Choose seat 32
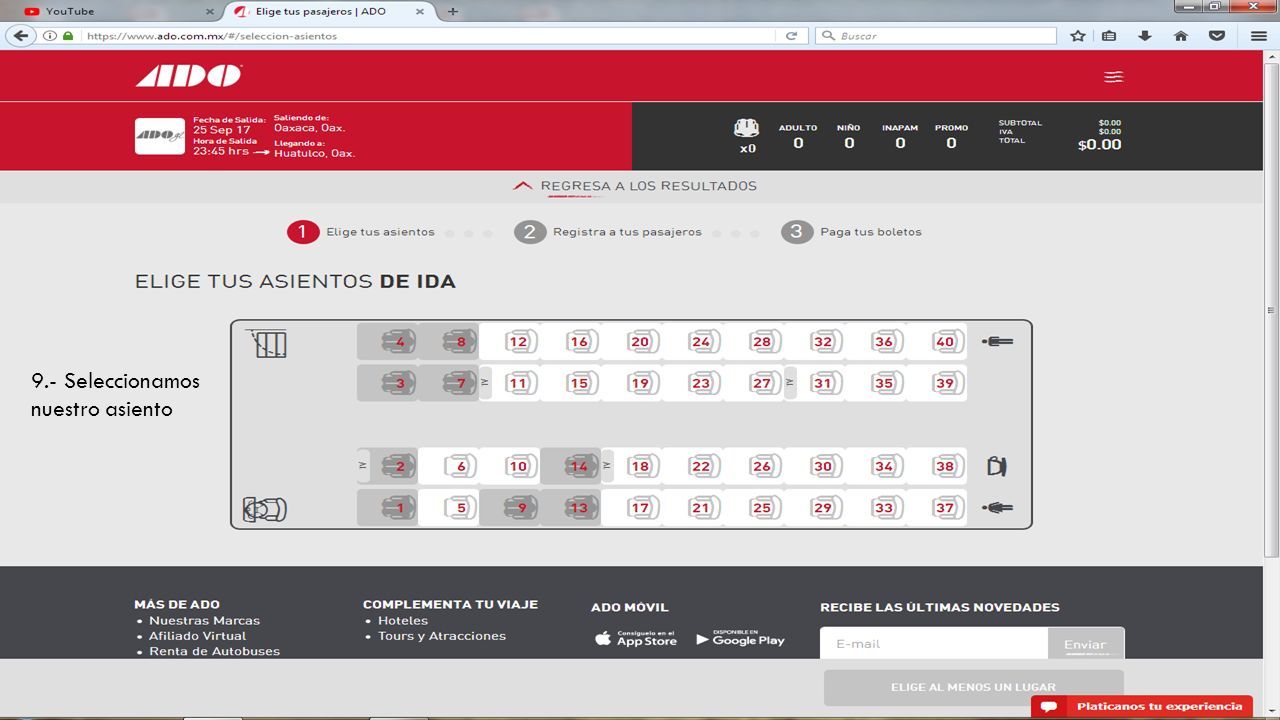 point(823,342)
